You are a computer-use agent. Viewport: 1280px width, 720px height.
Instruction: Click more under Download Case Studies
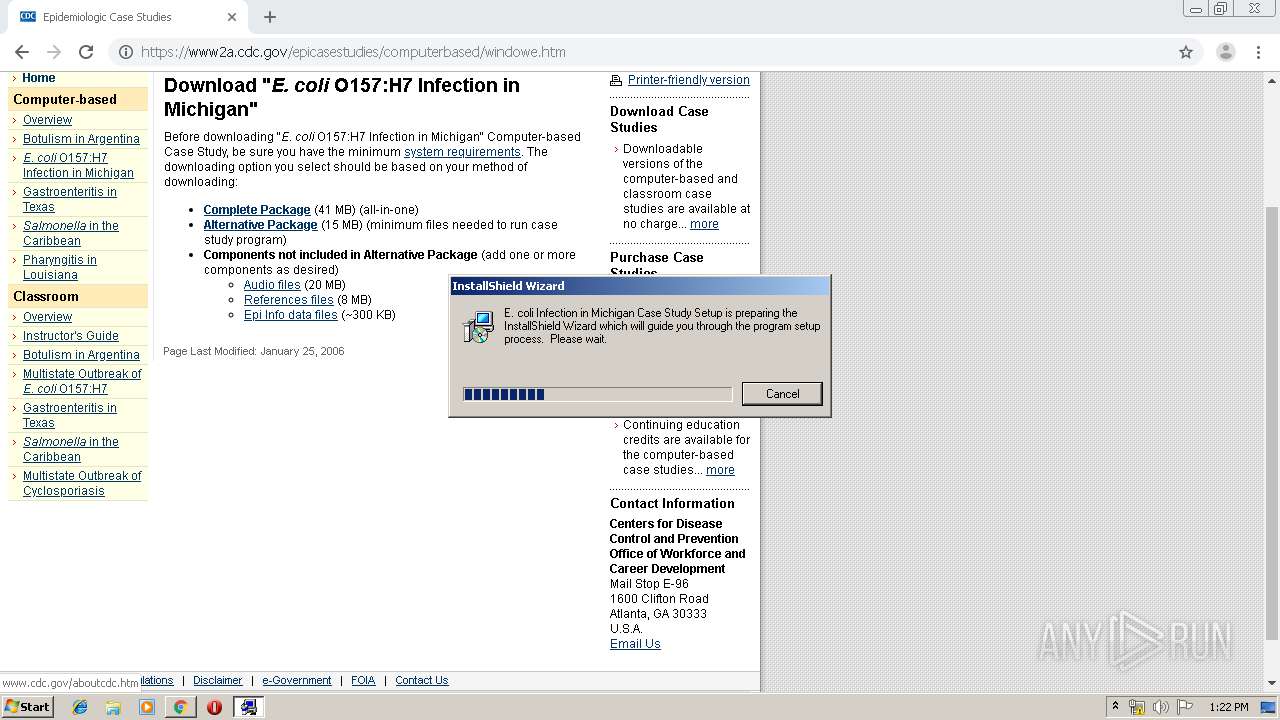click(x=704, y=224)
